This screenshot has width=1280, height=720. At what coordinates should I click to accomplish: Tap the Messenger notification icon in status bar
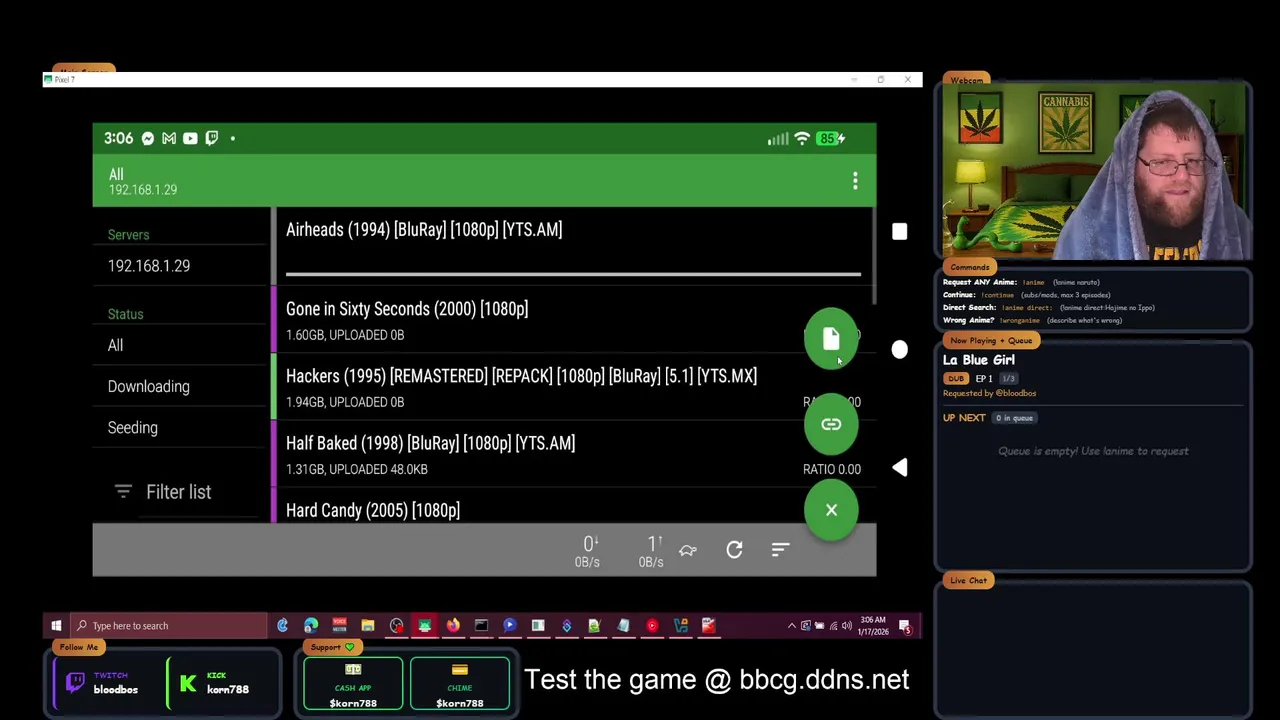pyautogui.click(x=148, y=138)
